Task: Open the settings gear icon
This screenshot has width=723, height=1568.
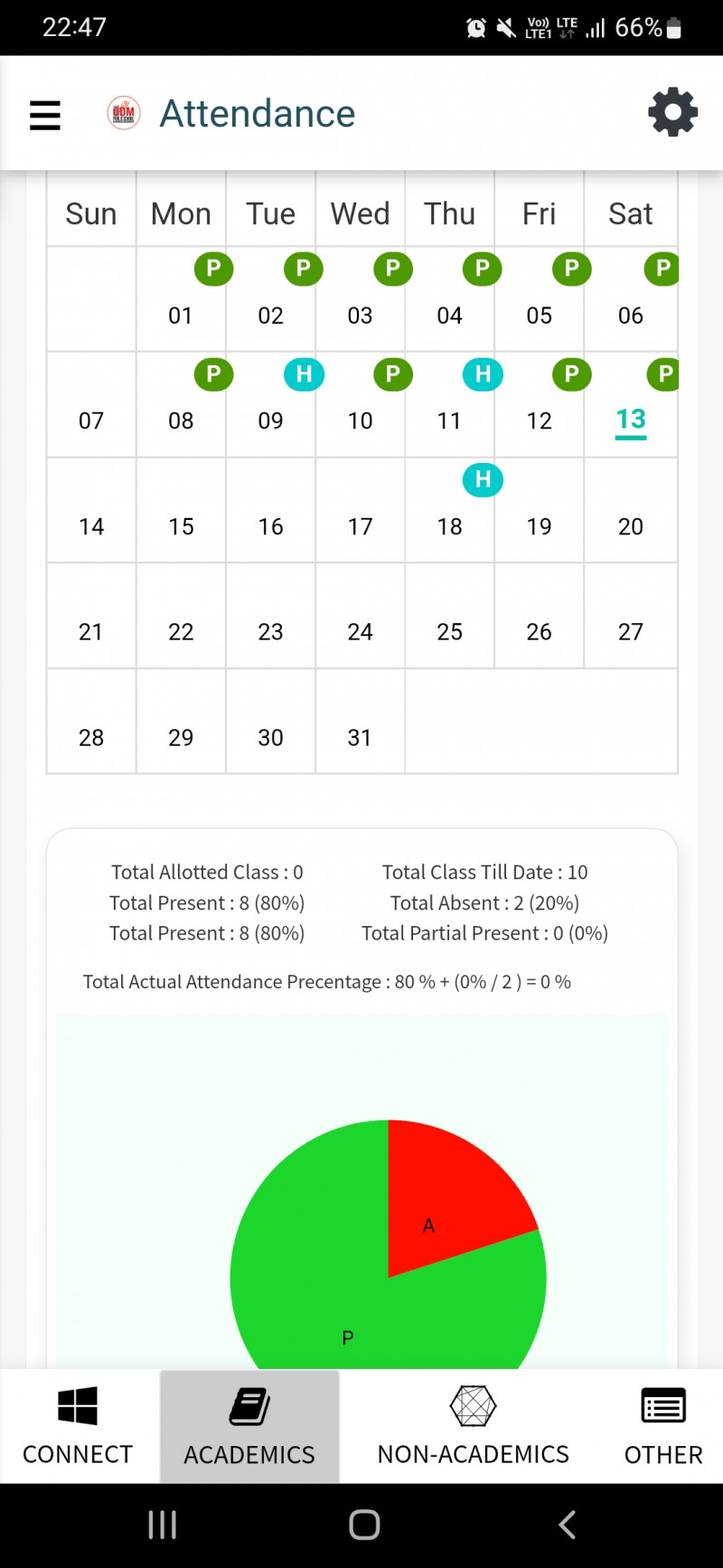Action: pos(672,113)
